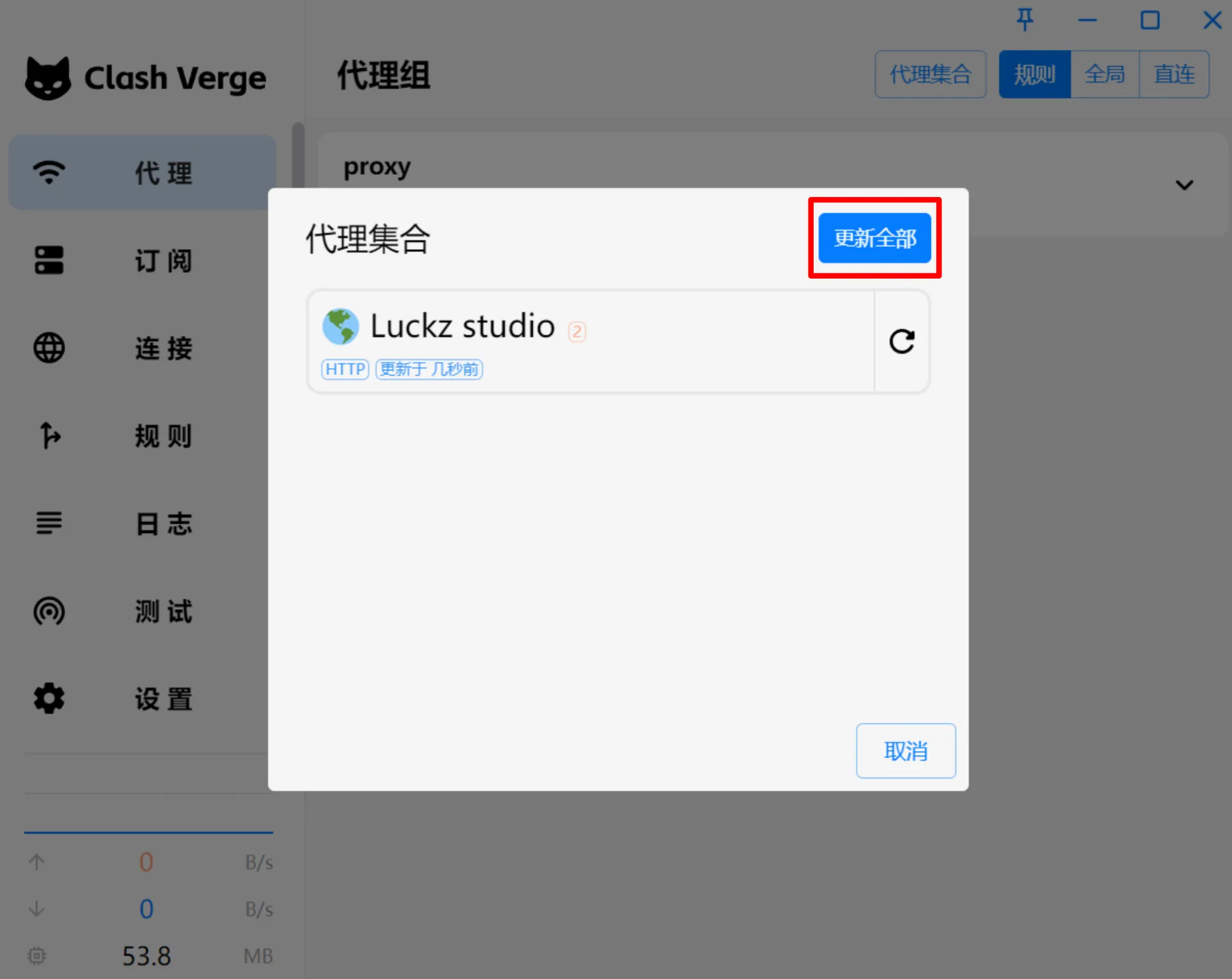
Task: Cancel the dialog with 取消
Action: (906, 750)
